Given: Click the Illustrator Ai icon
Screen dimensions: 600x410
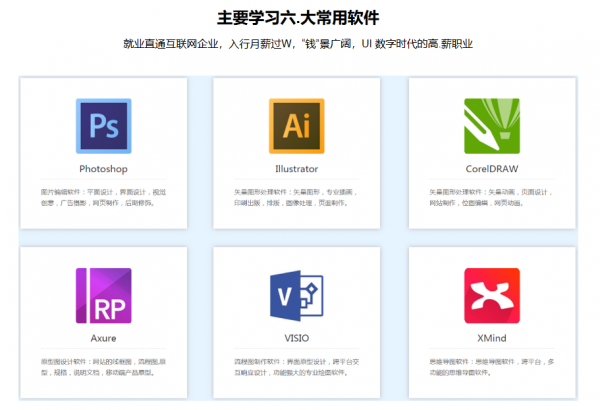Looking at the screenshot, I should pyautogui.click(x=297, y=126).
